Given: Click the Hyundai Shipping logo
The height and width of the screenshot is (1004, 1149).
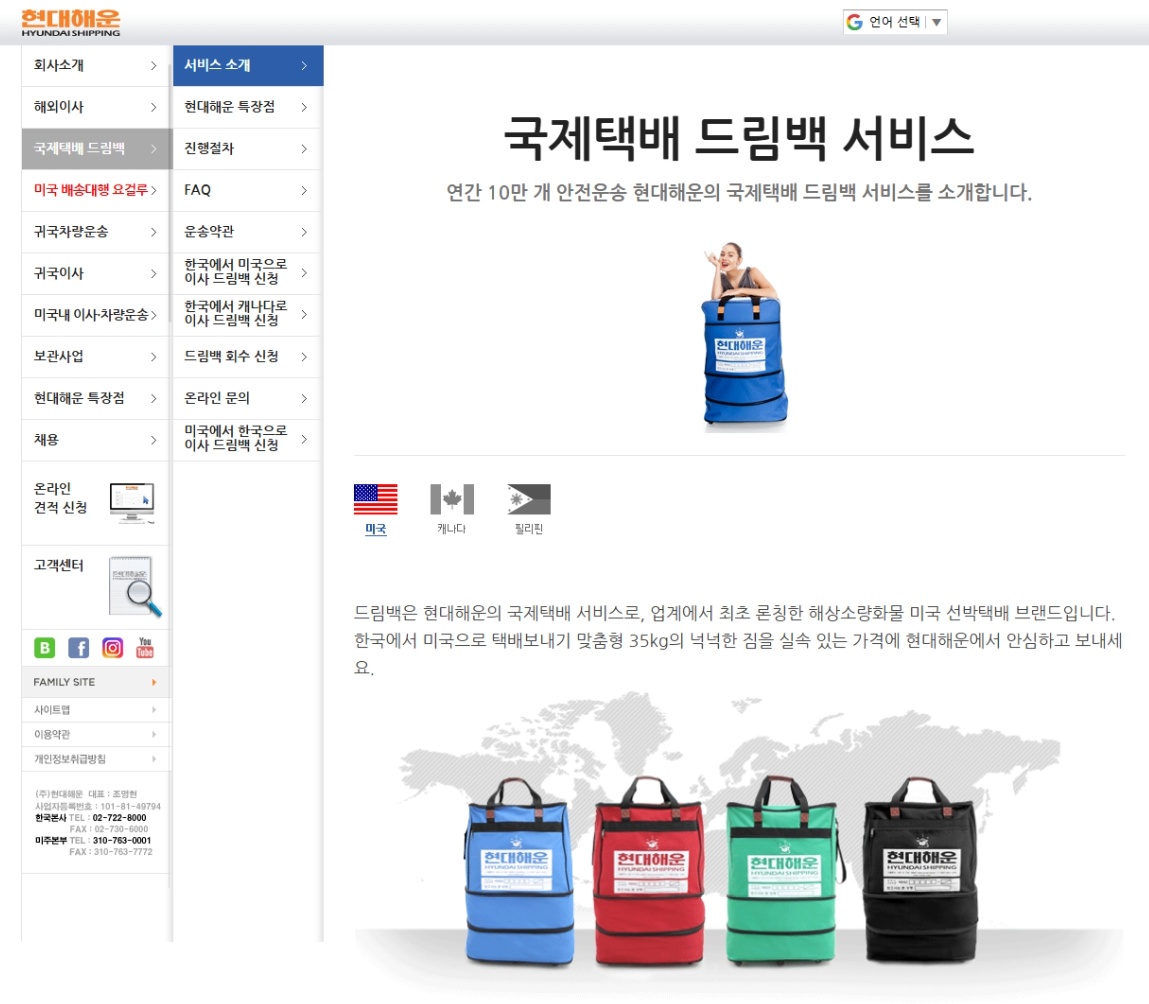Looking at the screenshot, I should pyautogui.click(x=70, y=23).
